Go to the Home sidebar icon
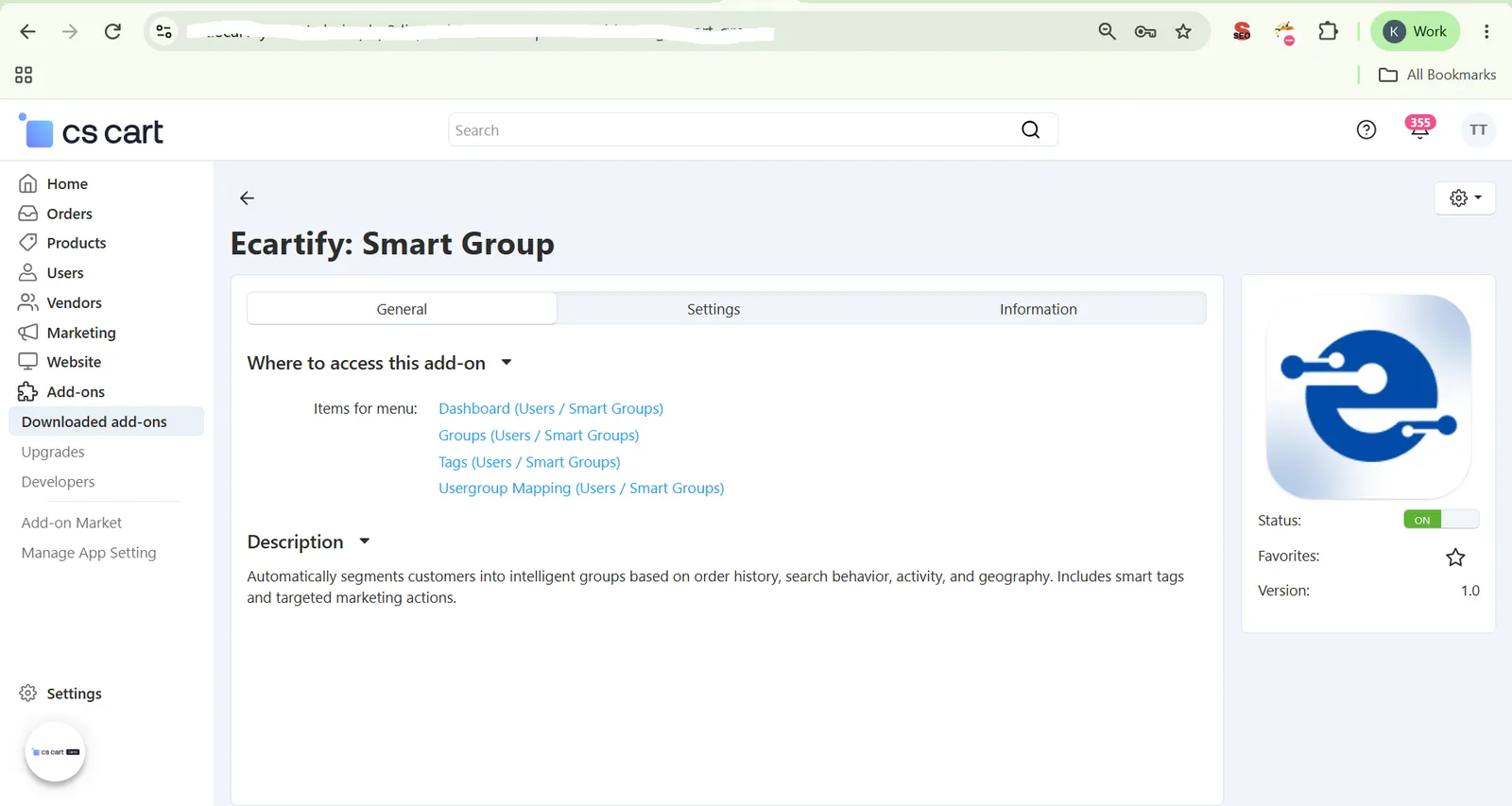This screenshot has height=806, width=1512. pyautogui.click(x=28, y=183)
